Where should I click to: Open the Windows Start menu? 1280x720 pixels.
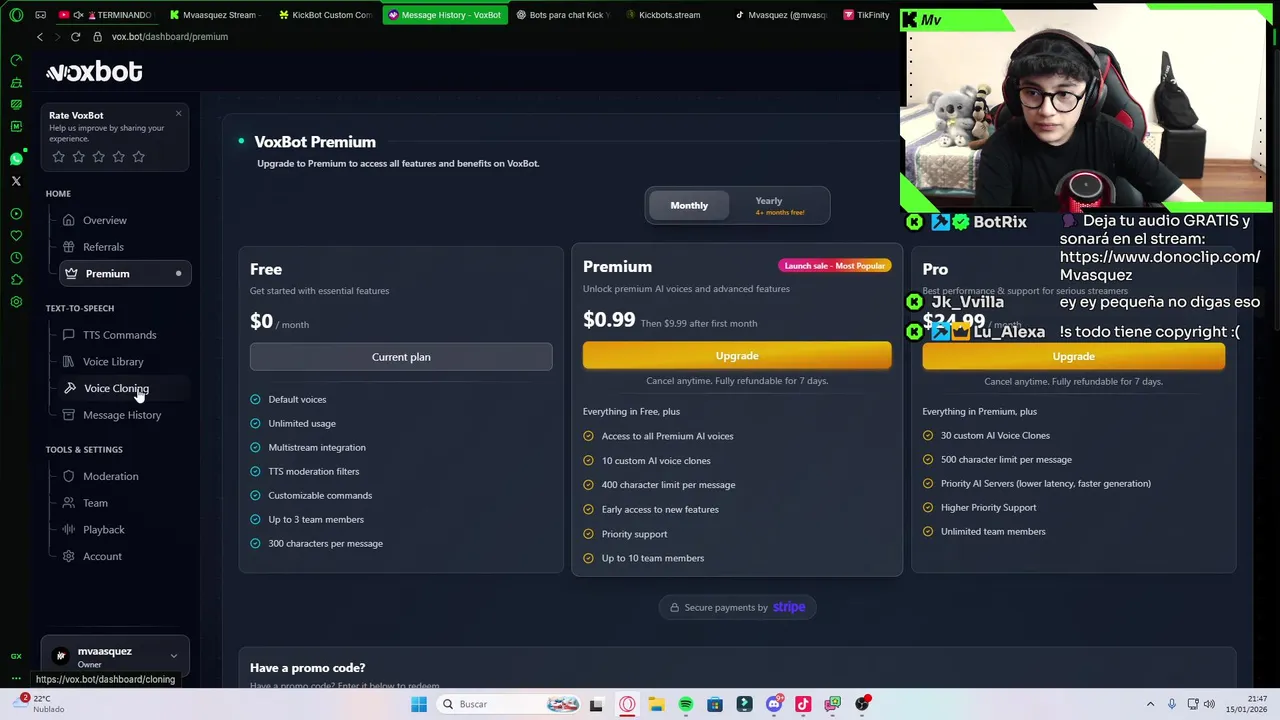click(419, 704)
